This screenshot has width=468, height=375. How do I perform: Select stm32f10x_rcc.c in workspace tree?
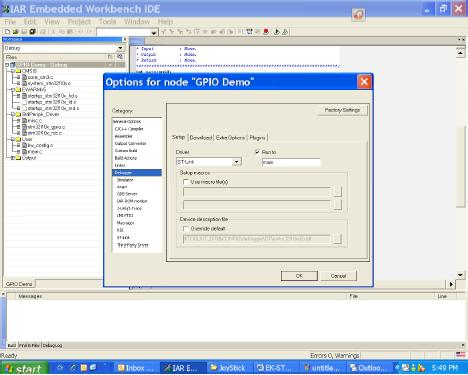(45, 133)
